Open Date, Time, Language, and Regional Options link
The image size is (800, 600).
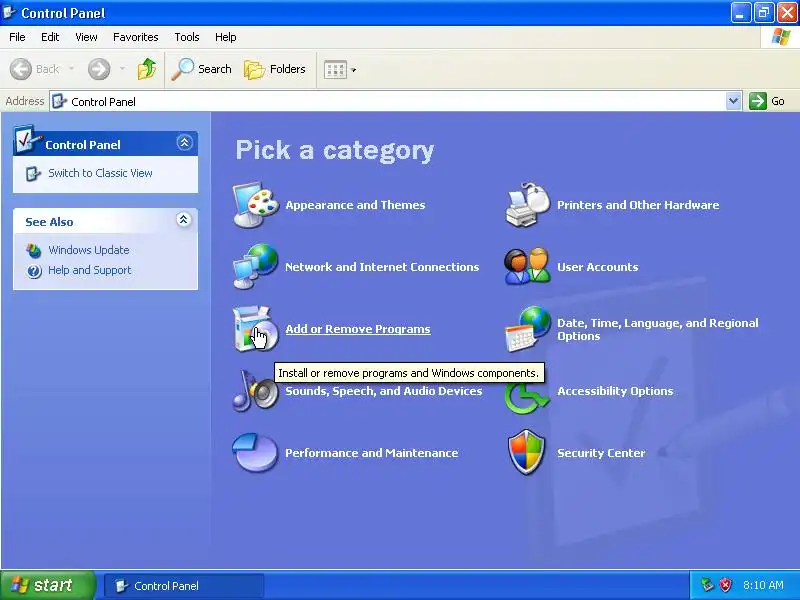click(x=658, y=329)
